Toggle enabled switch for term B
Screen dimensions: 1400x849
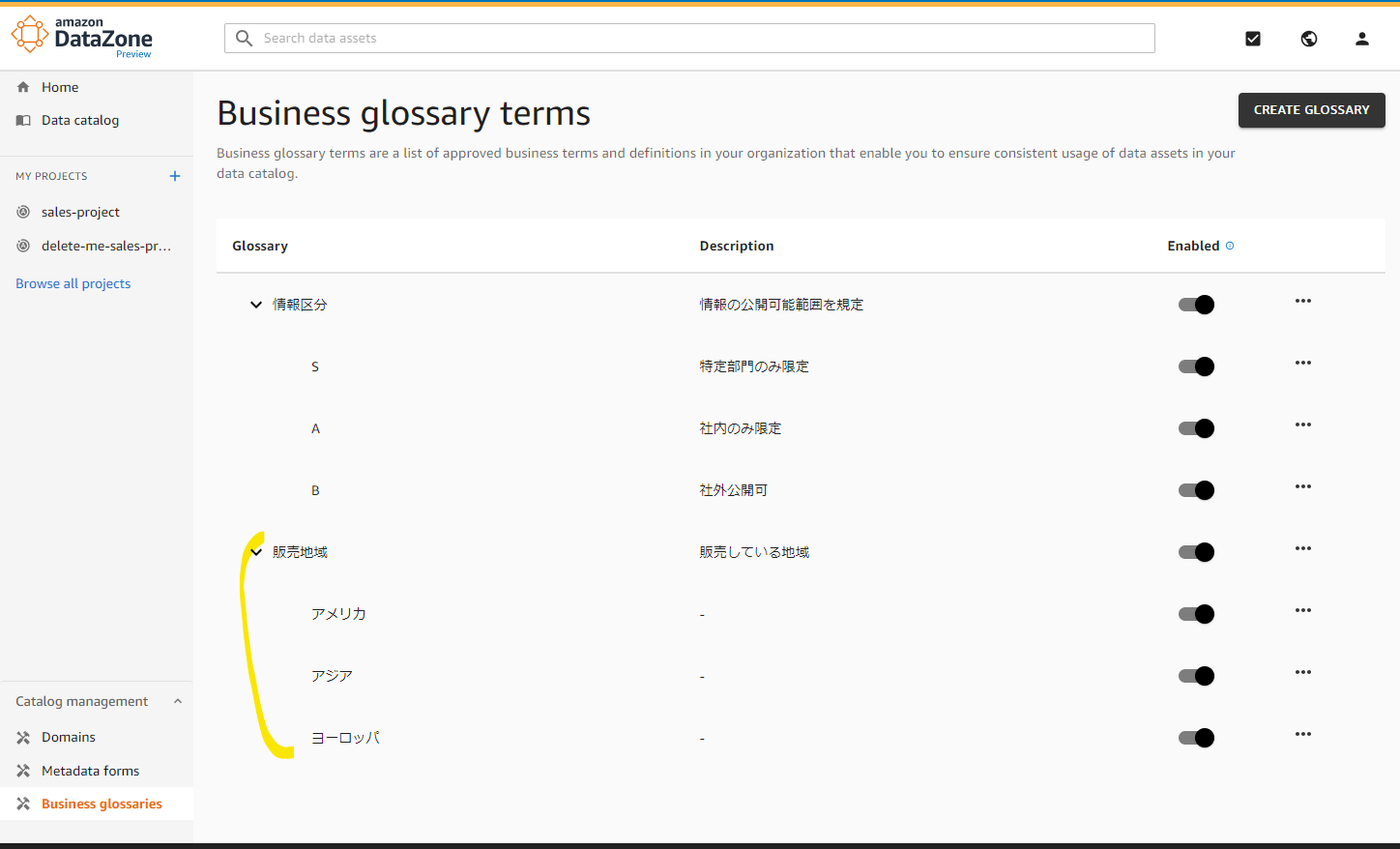point(1196,490)
